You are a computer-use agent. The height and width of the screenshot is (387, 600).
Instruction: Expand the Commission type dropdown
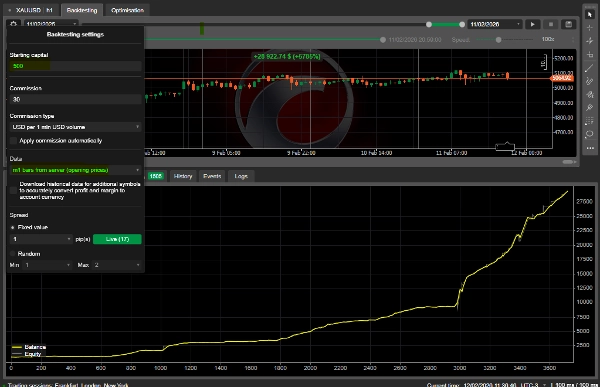75,127
